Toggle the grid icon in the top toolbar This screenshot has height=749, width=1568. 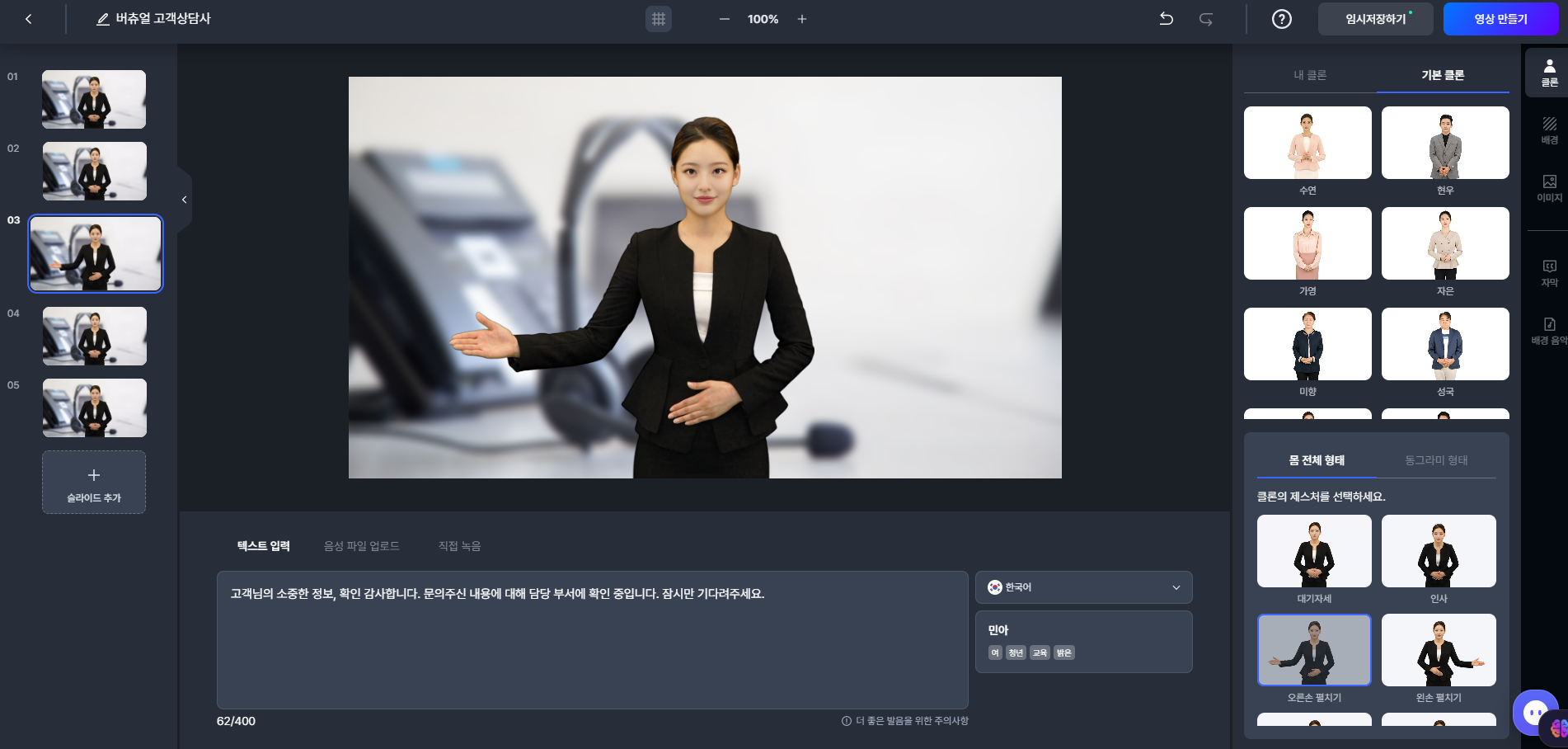point(658,19)
